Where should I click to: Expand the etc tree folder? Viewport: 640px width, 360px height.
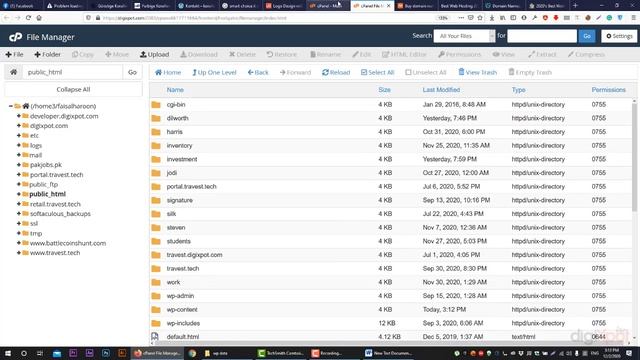[19, 136]
